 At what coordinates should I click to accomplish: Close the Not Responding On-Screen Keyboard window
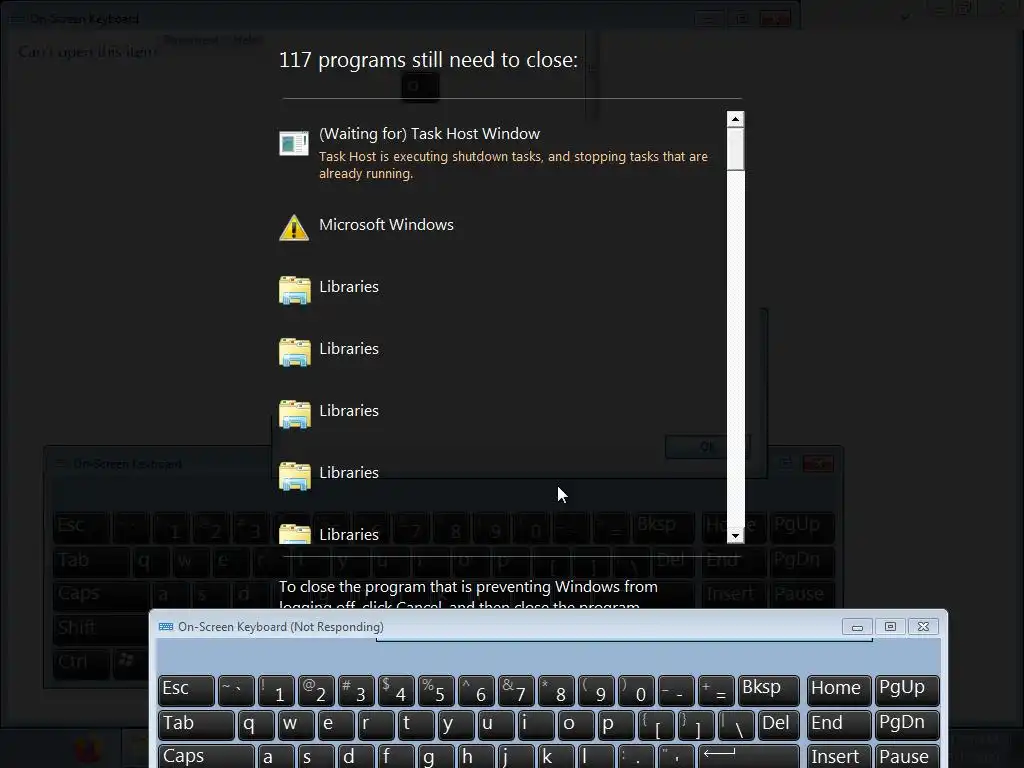coord(923,627)
